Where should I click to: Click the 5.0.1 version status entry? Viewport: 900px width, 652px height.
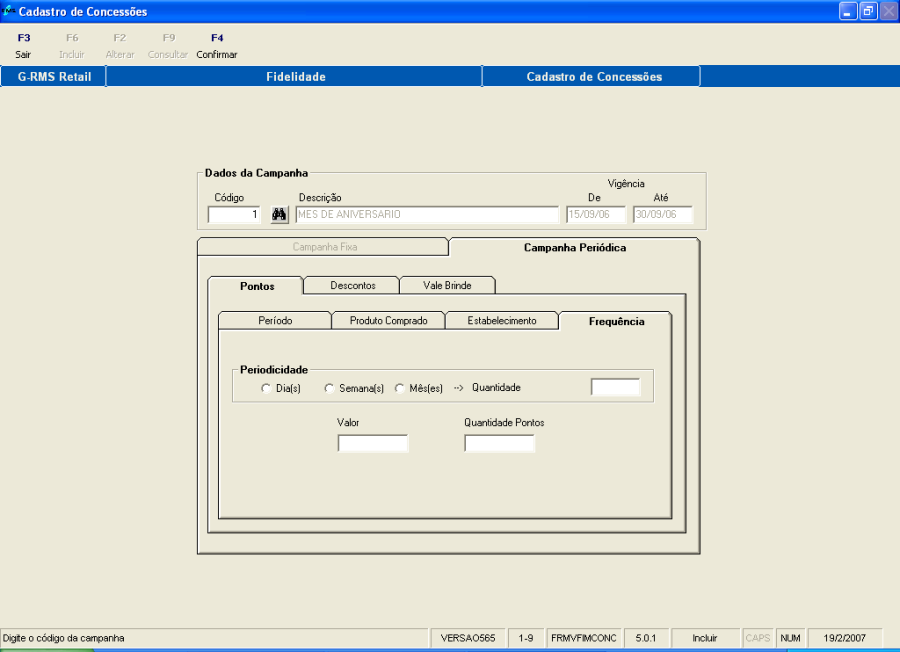[646, 638]
